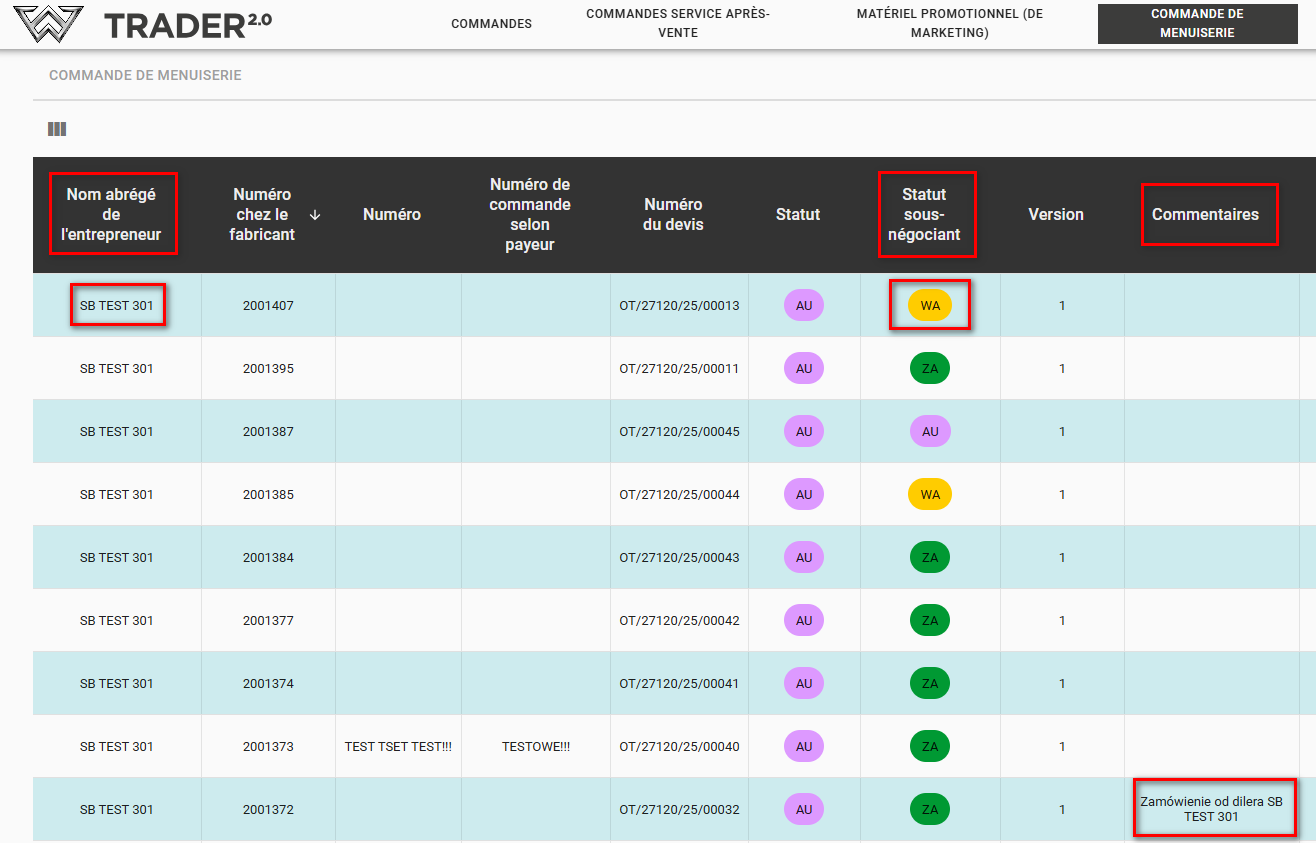The image size is (1316, 843).
Task: Click yellow WA badge for order 2001407
Action: [x=930, y=306]
